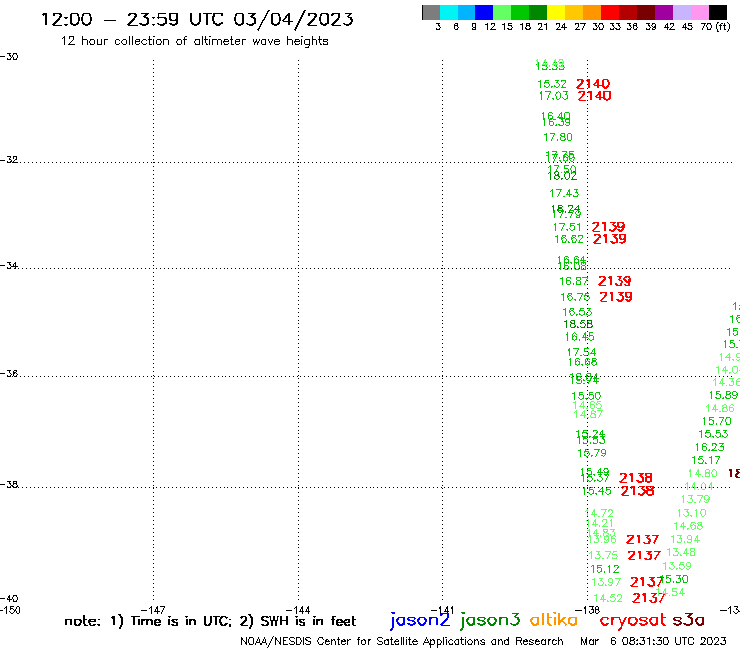740x650 pixels.
Task: Click the wave height value 15.45
Action: (597, 491)
